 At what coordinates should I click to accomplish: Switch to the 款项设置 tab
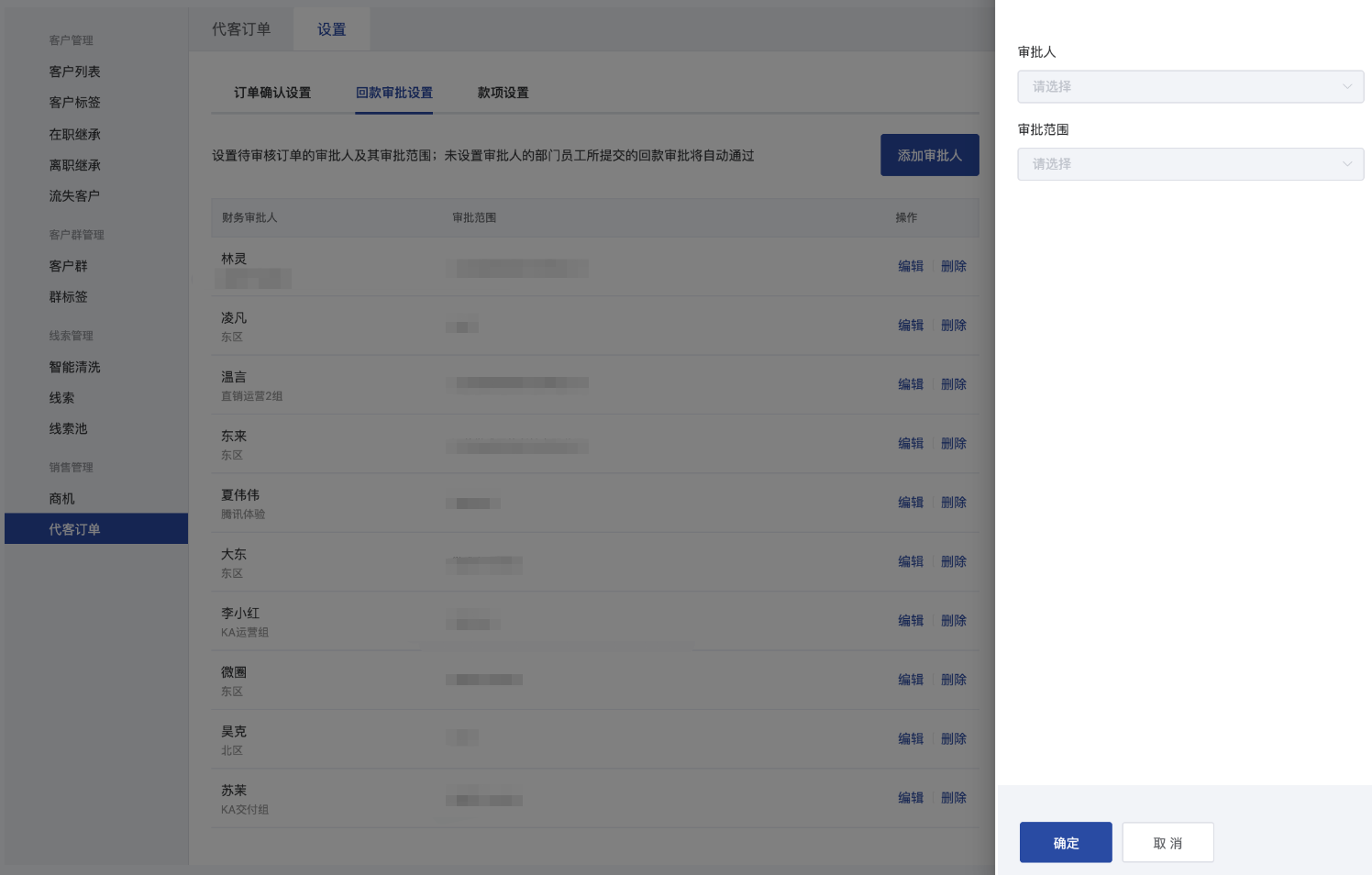click(x=503, y=93)
